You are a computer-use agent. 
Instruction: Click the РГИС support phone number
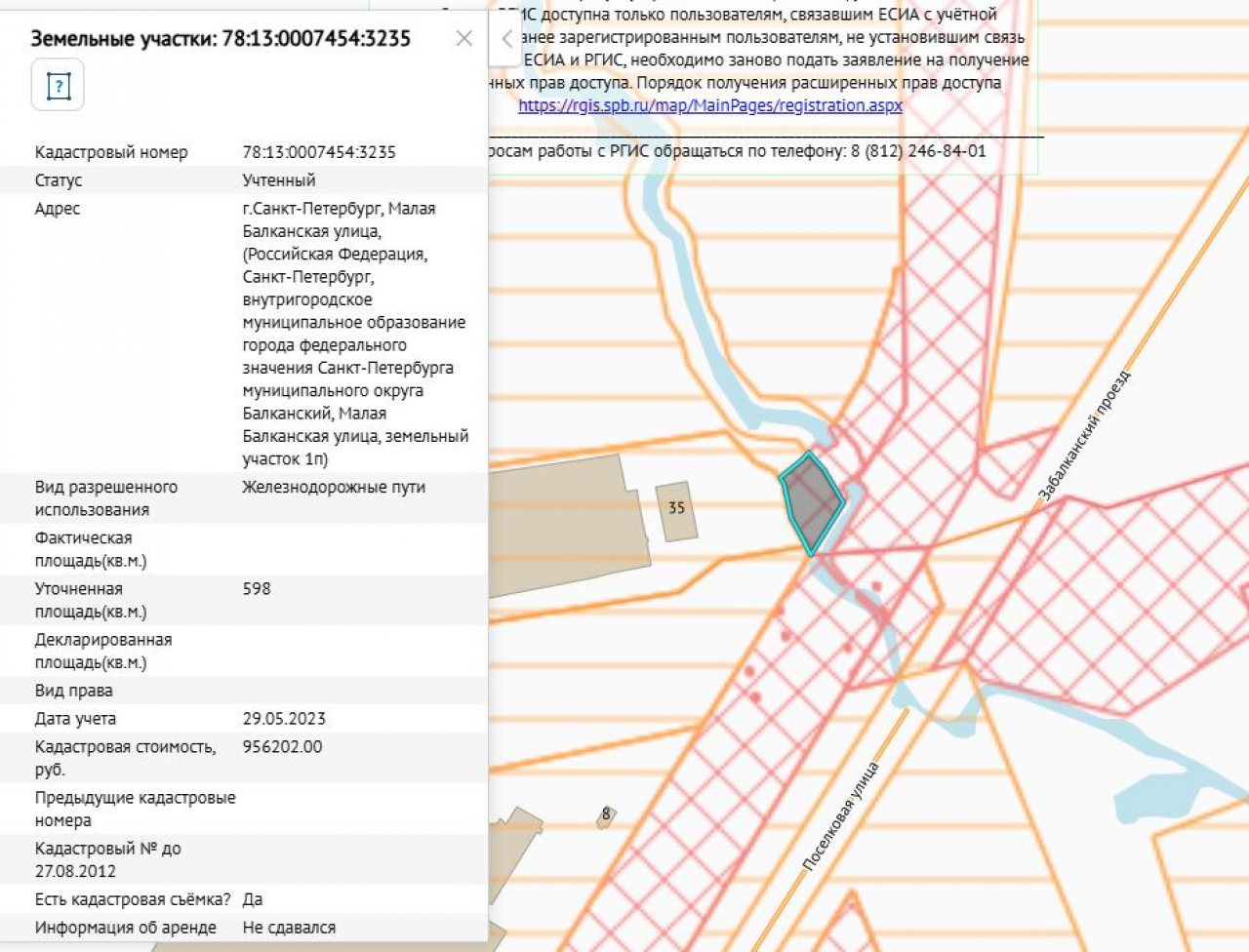click(918, 151)
